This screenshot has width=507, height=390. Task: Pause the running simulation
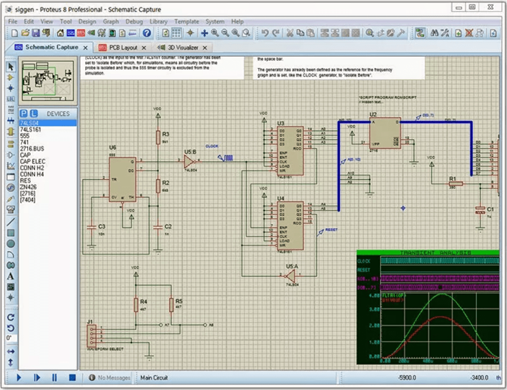tap(54, 378)
